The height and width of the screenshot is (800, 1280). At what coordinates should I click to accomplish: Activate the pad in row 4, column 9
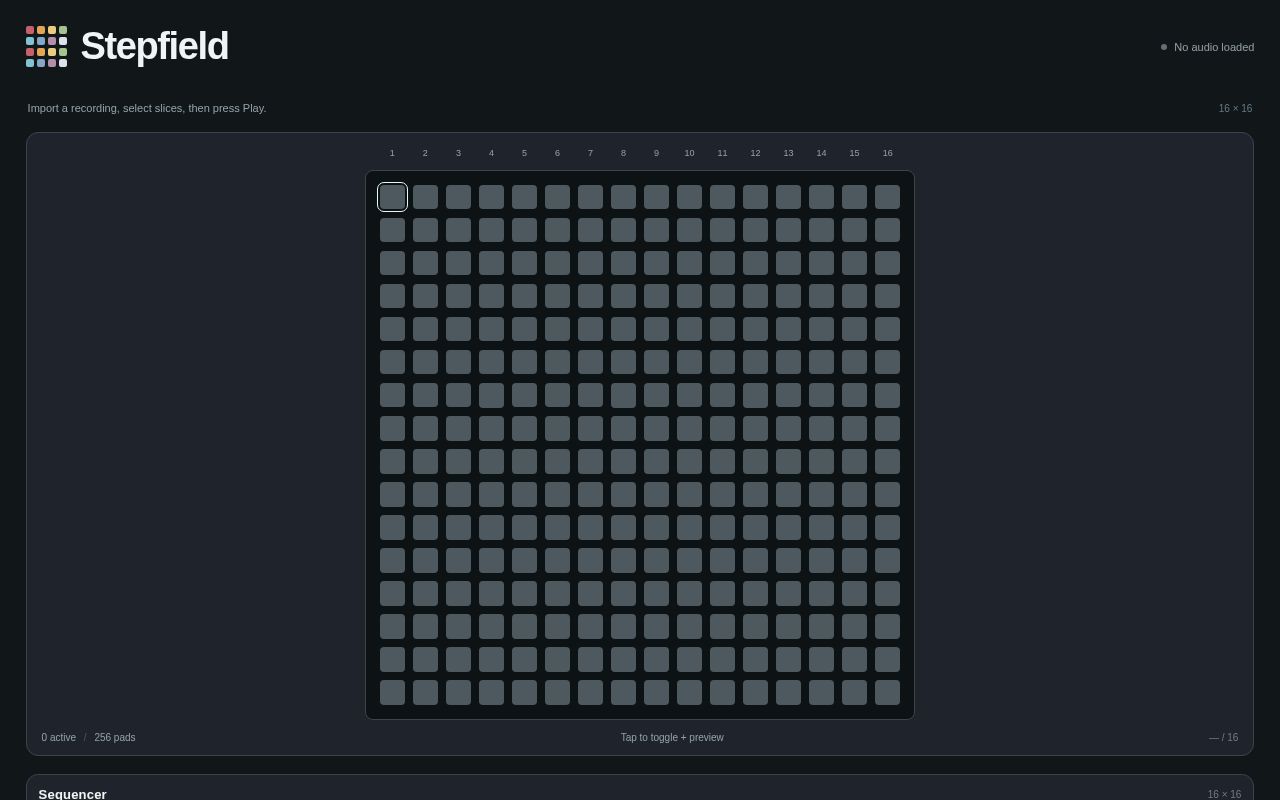656,296
